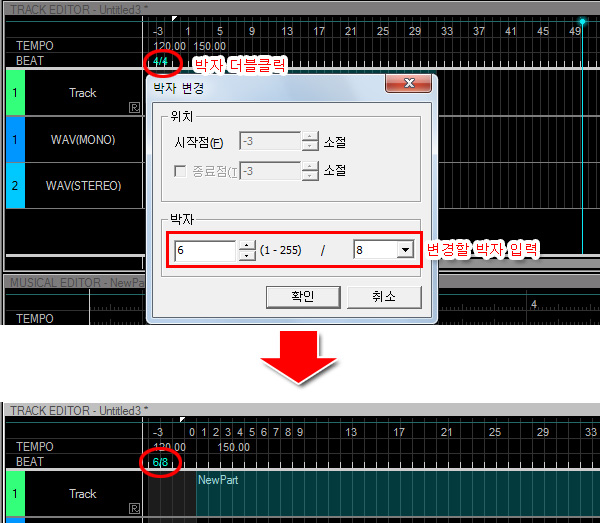Select tempo value 150.00 in upper editor
Screen dimensions: 600x523
pyautogui.click(x=209, y=46)
